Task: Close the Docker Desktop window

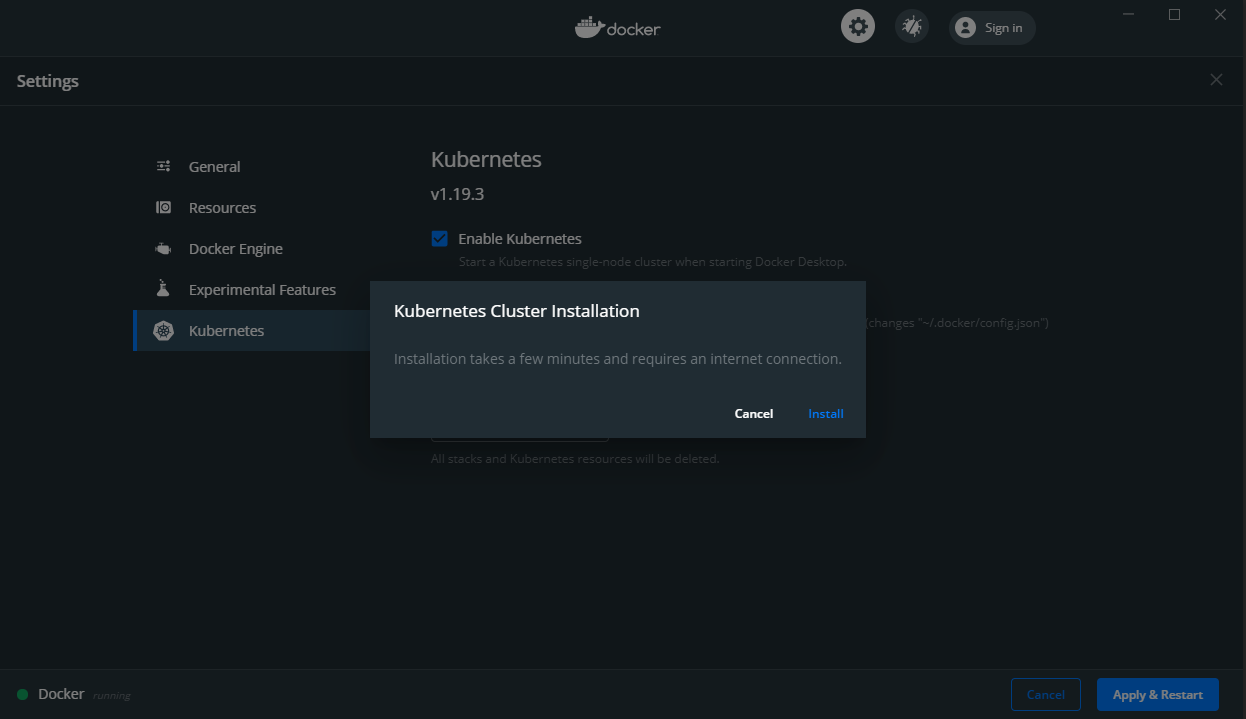Action: click(x=1220, y=14)
